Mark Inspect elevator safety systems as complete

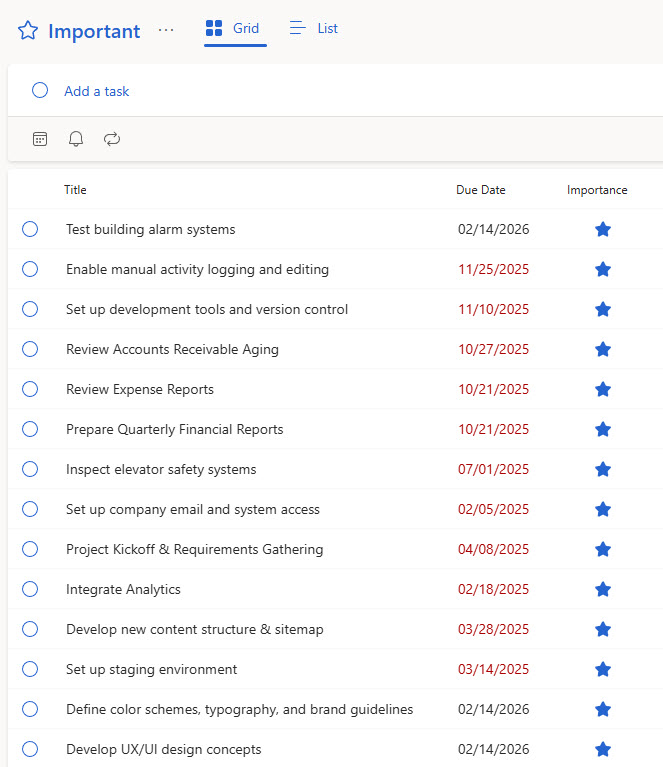30,469
